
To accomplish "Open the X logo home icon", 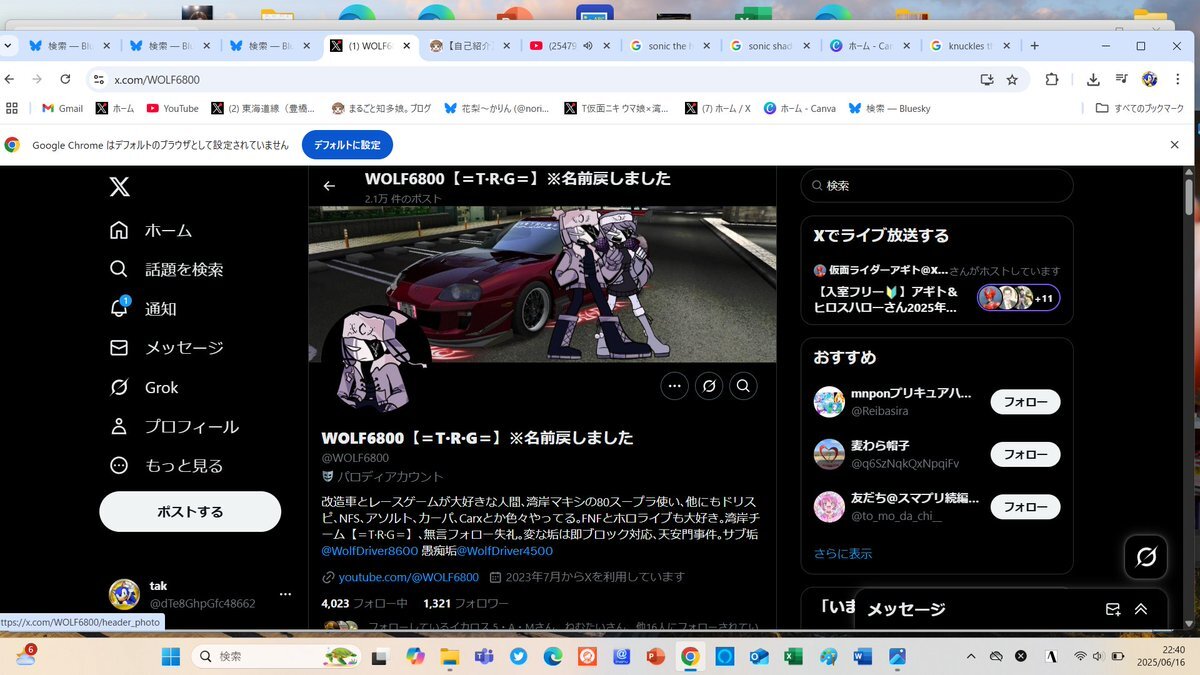I will (x=119, y=187).
